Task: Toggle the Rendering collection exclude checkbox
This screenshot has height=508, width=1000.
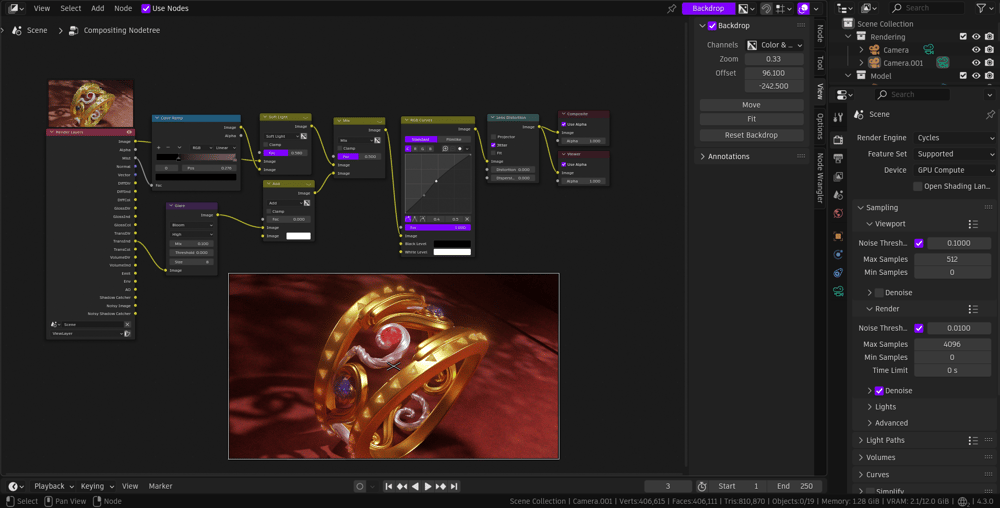Action: pyautogui.click(x=963, y=37)
